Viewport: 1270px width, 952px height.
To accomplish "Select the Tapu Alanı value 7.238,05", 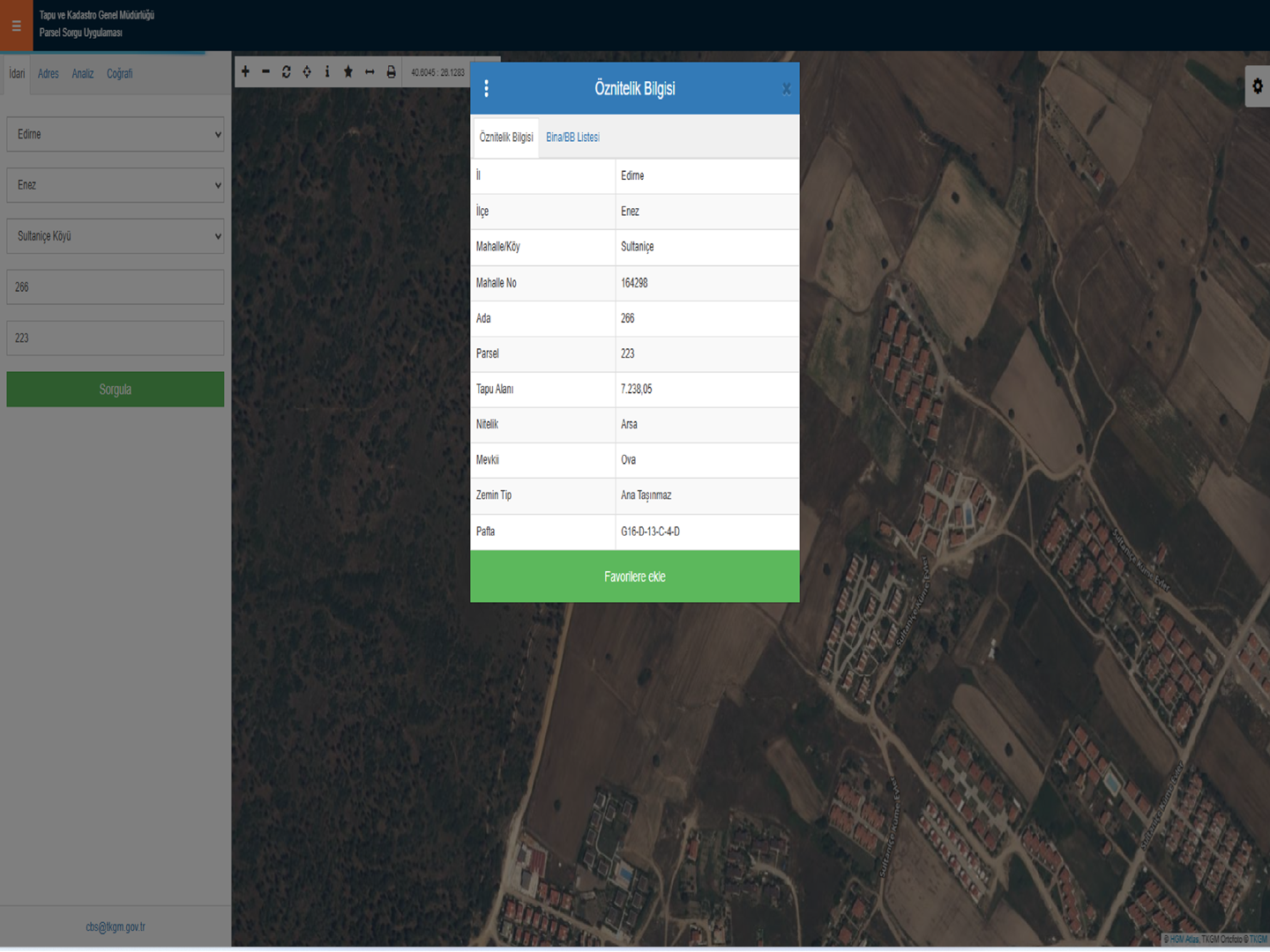I will click(637, 389).
